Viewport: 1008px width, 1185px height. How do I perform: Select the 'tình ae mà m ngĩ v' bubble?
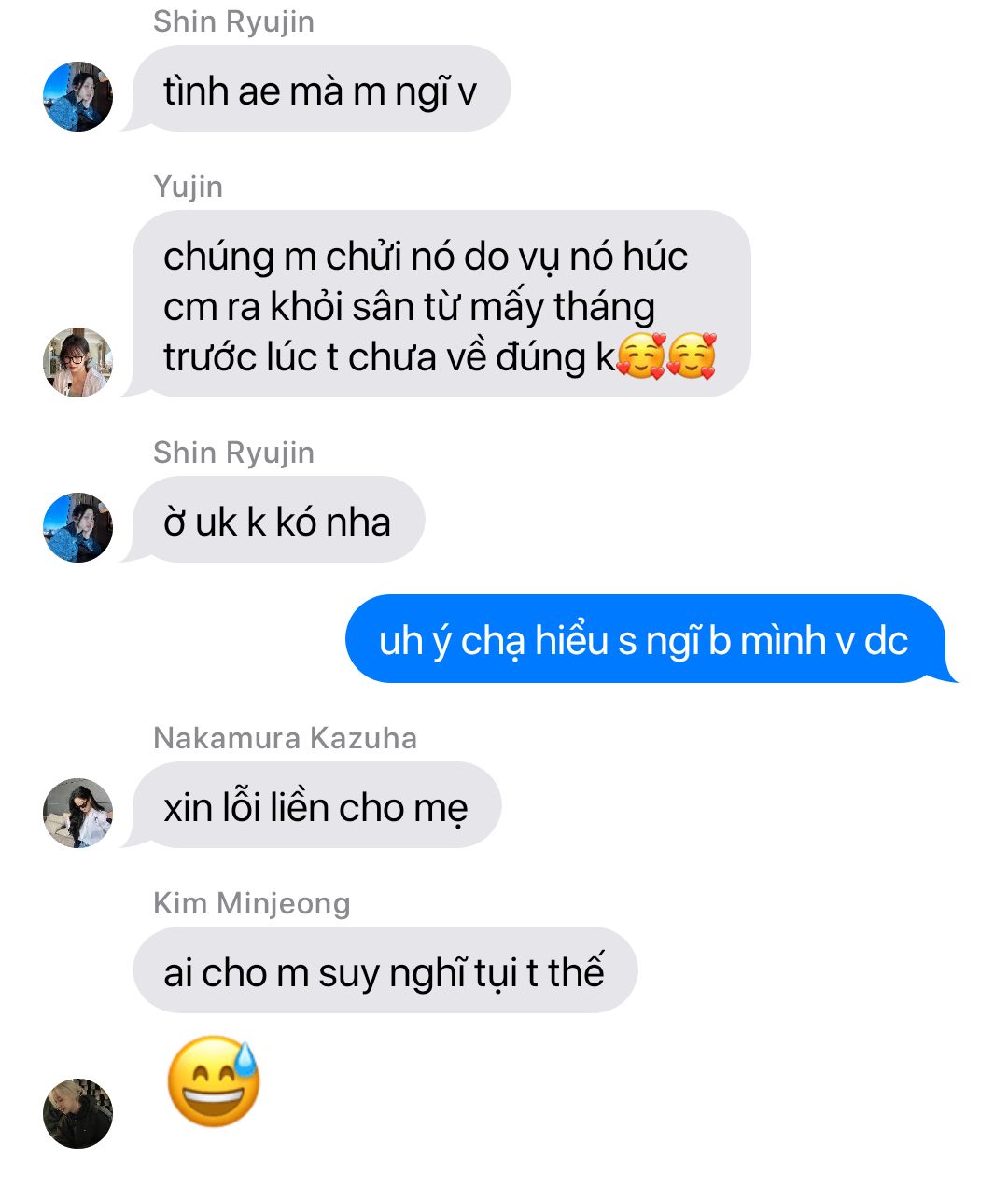point(321,89)
